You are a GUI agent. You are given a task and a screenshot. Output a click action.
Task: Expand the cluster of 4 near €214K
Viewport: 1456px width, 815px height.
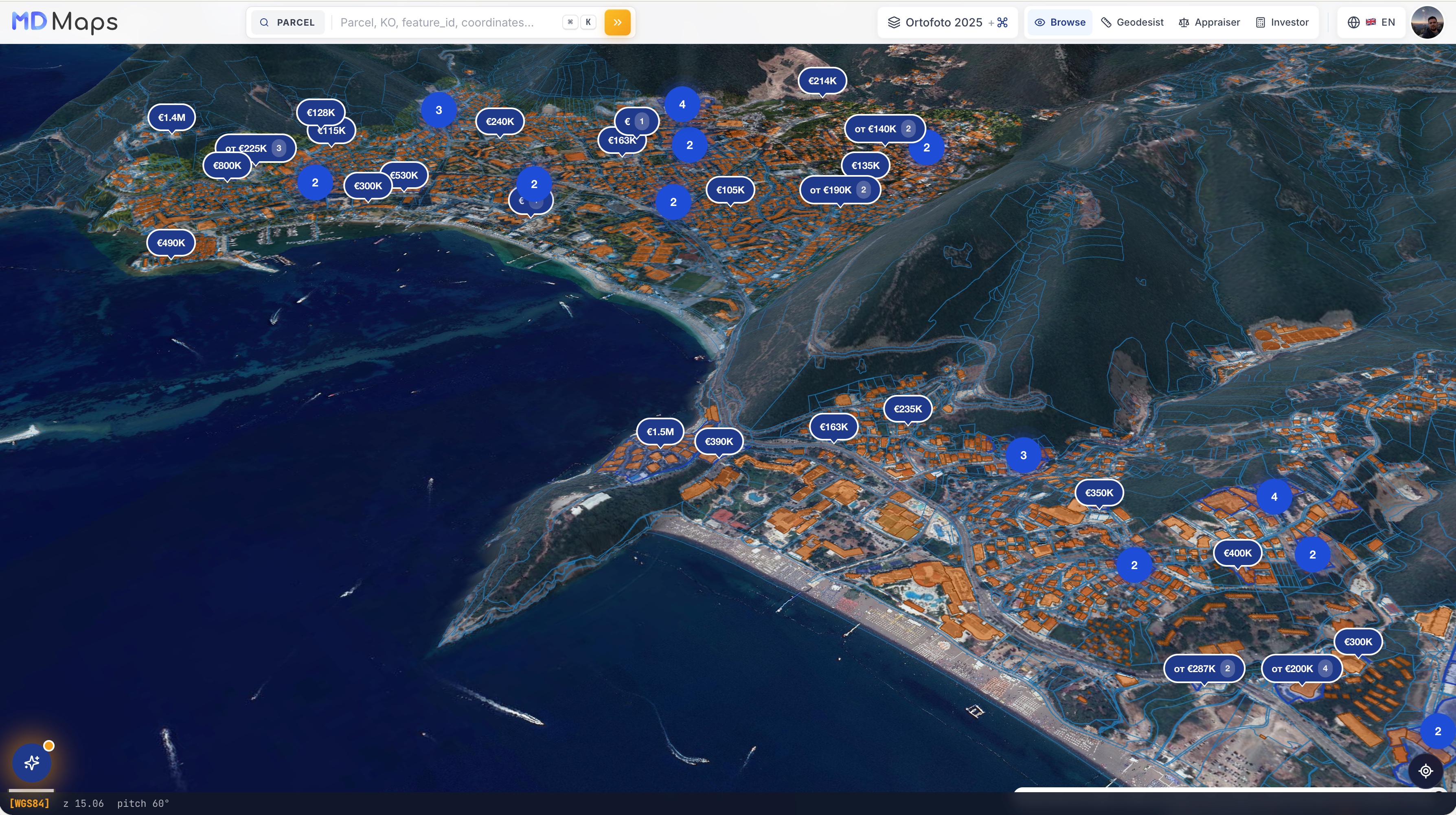[682, 105]
